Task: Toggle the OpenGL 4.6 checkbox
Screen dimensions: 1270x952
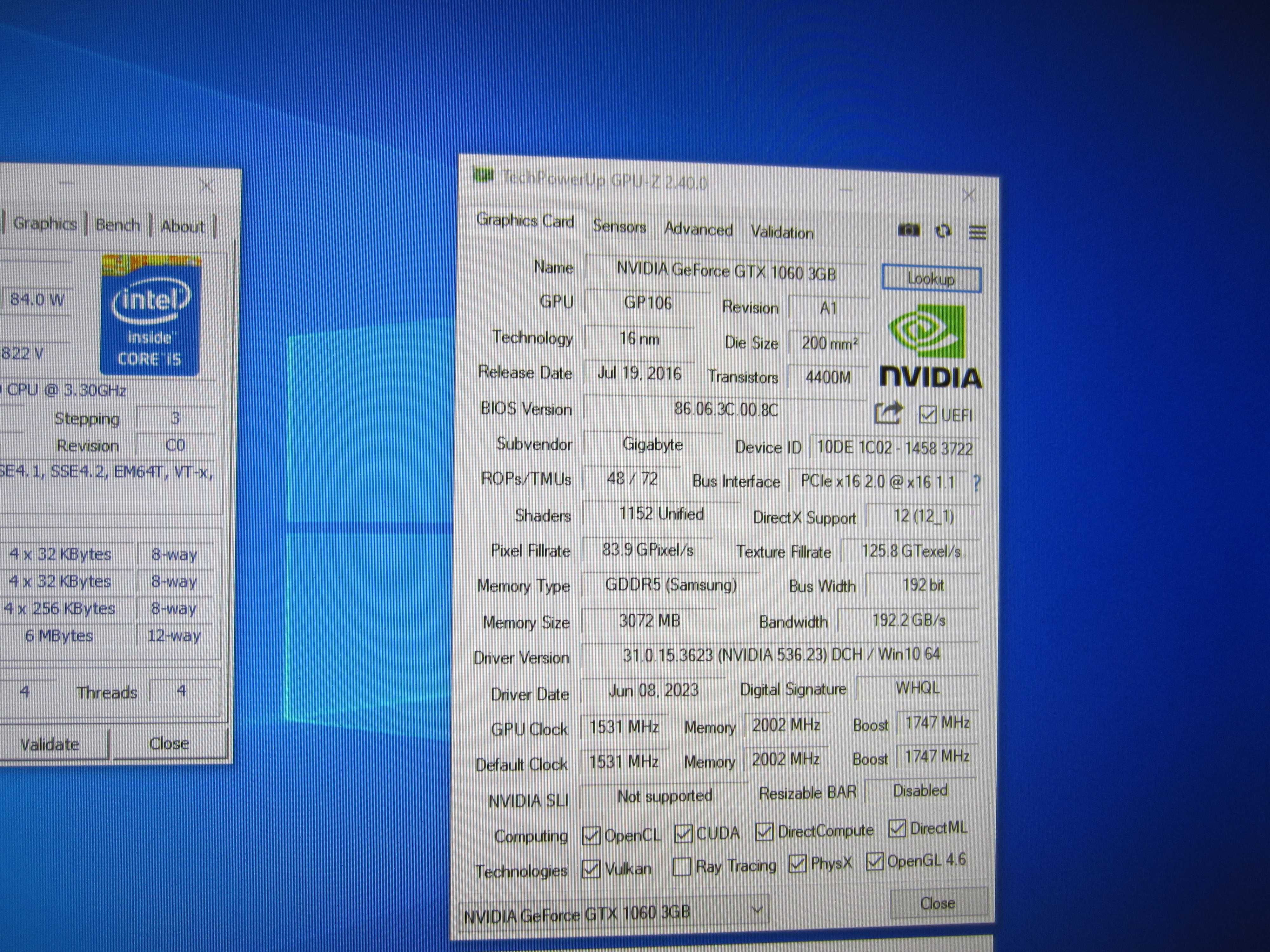Action: click(x=874, y=861)
